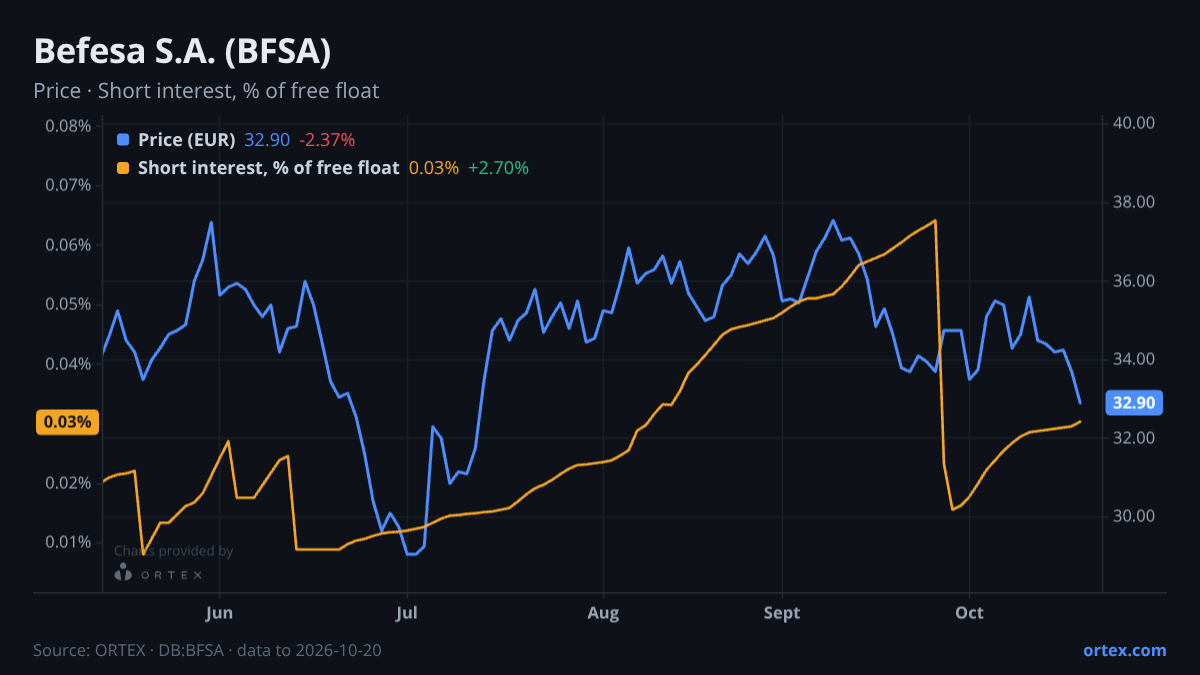Click the 0.07% left axis label
The width and height of the screenshot is (1200, 675).
68,185
